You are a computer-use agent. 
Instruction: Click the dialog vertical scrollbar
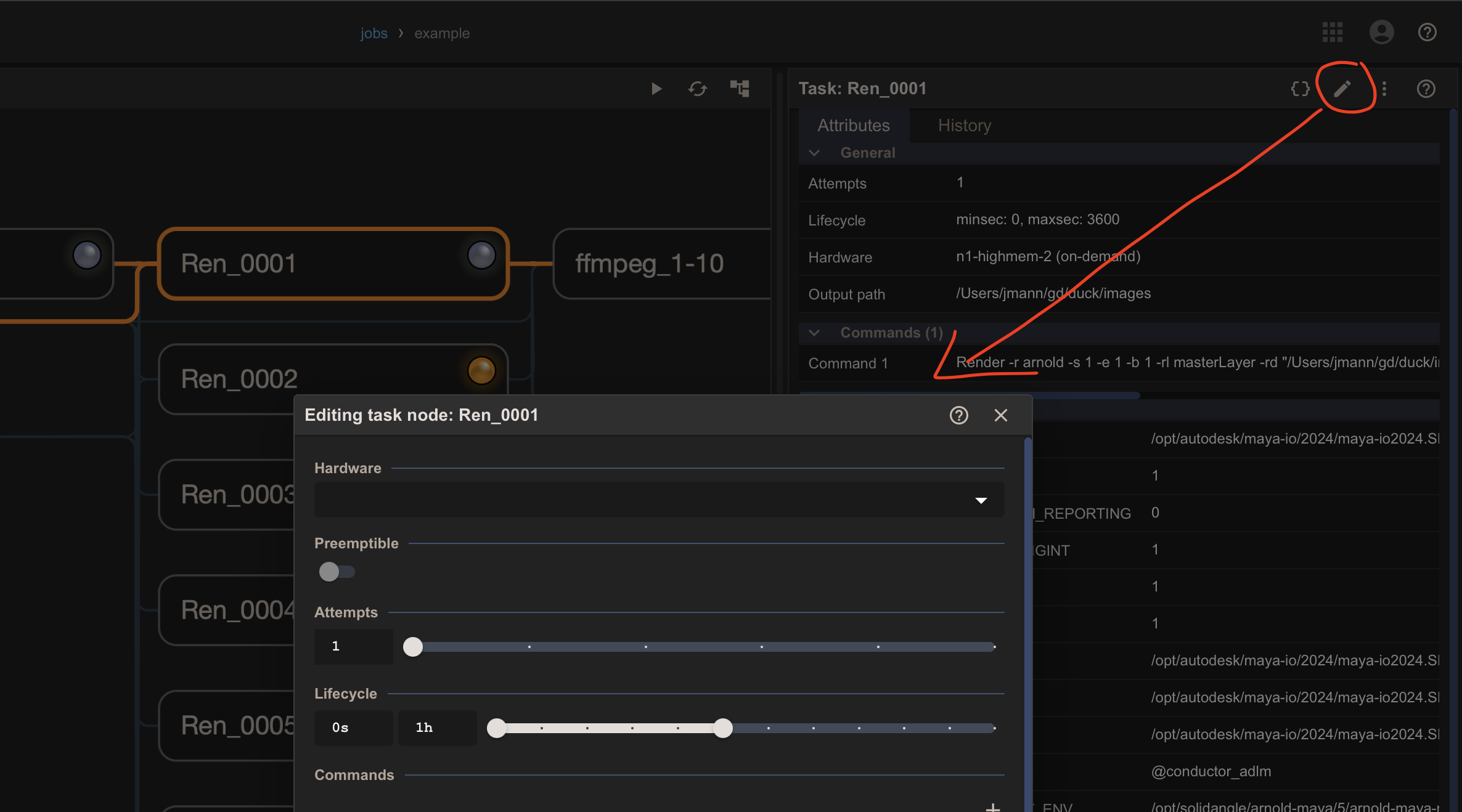coord(1027,623)
